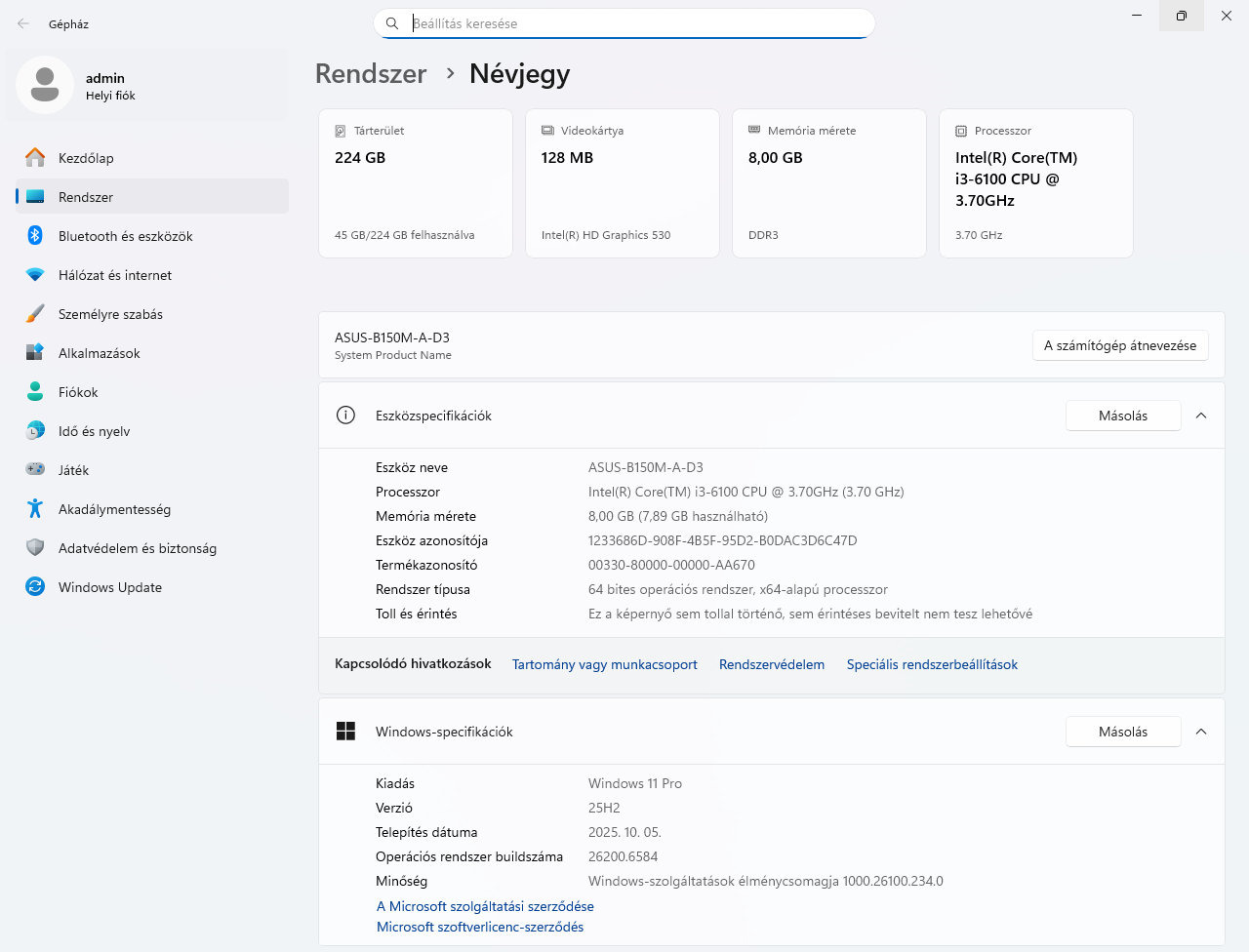The width and height of the screenshot is (1249, 952).
Task: Select the Személyre szabás paintbrush icon
Action: click(35, 314)
